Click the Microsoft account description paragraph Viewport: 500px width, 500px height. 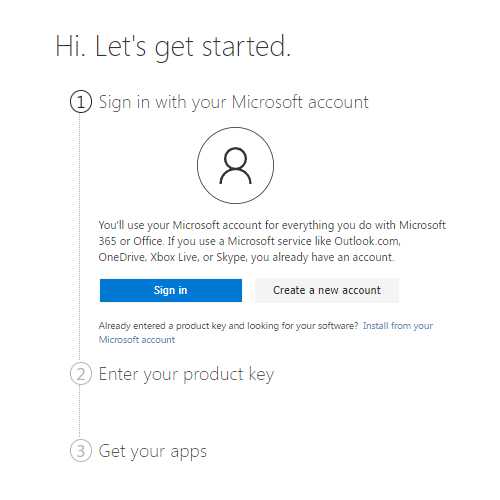272,241
